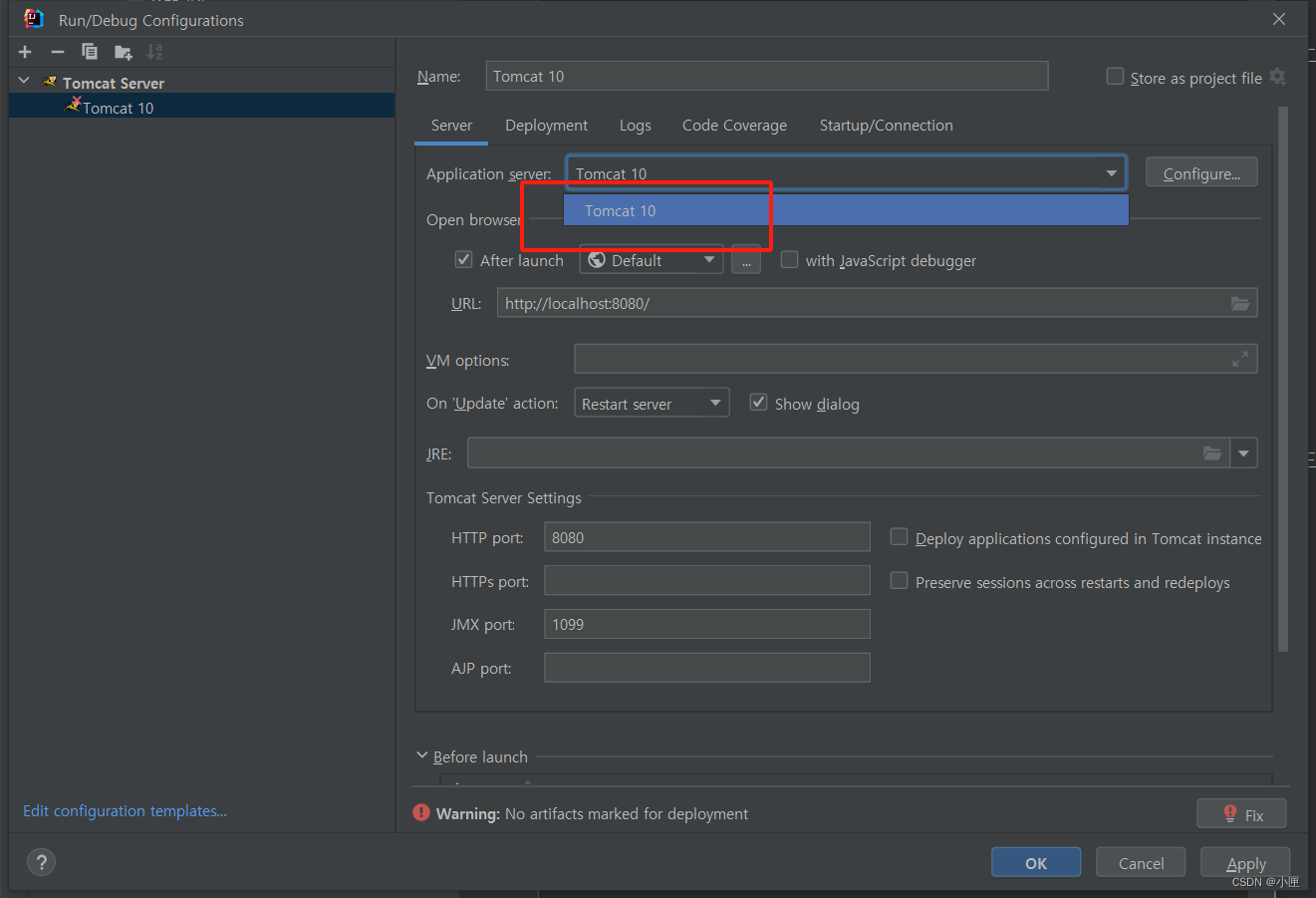This screenshot has width=1316, height=898.
Task: Expand the VM options field
Action: tap(1240, 359)
